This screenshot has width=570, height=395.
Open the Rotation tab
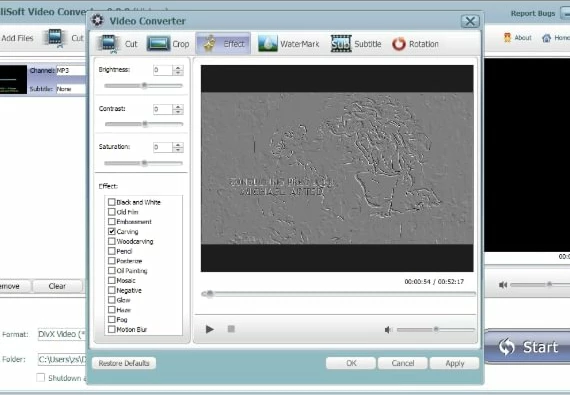[416, 44]
